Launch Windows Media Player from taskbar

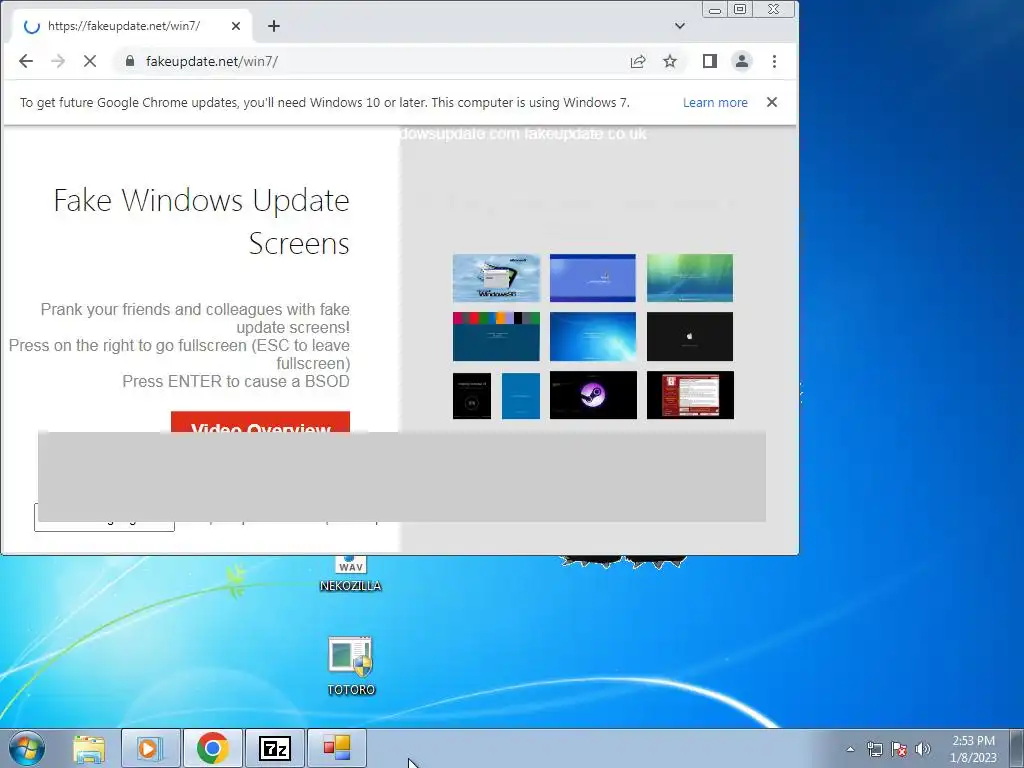[150, 748]
